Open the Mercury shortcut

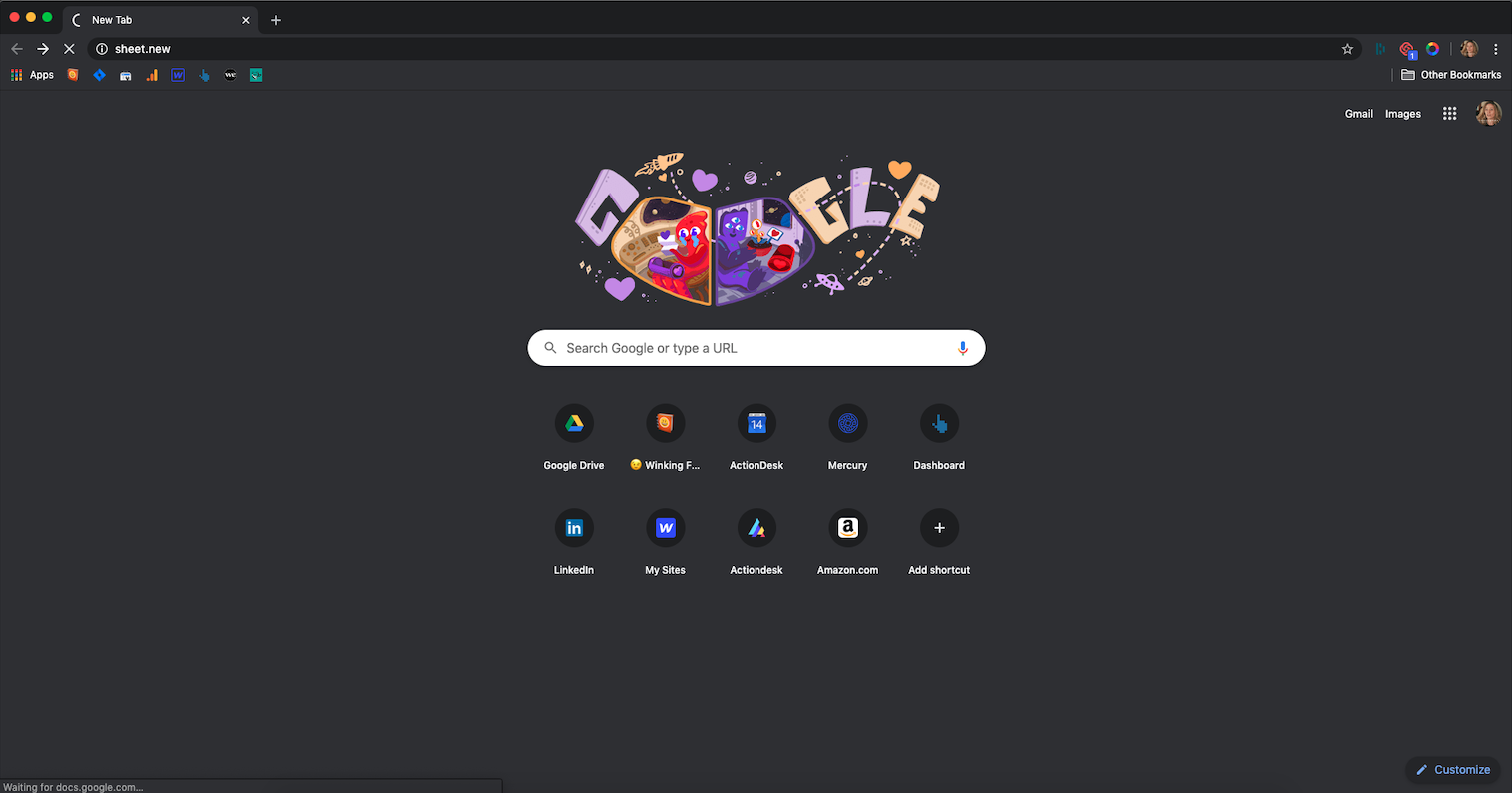click(848, 437)
